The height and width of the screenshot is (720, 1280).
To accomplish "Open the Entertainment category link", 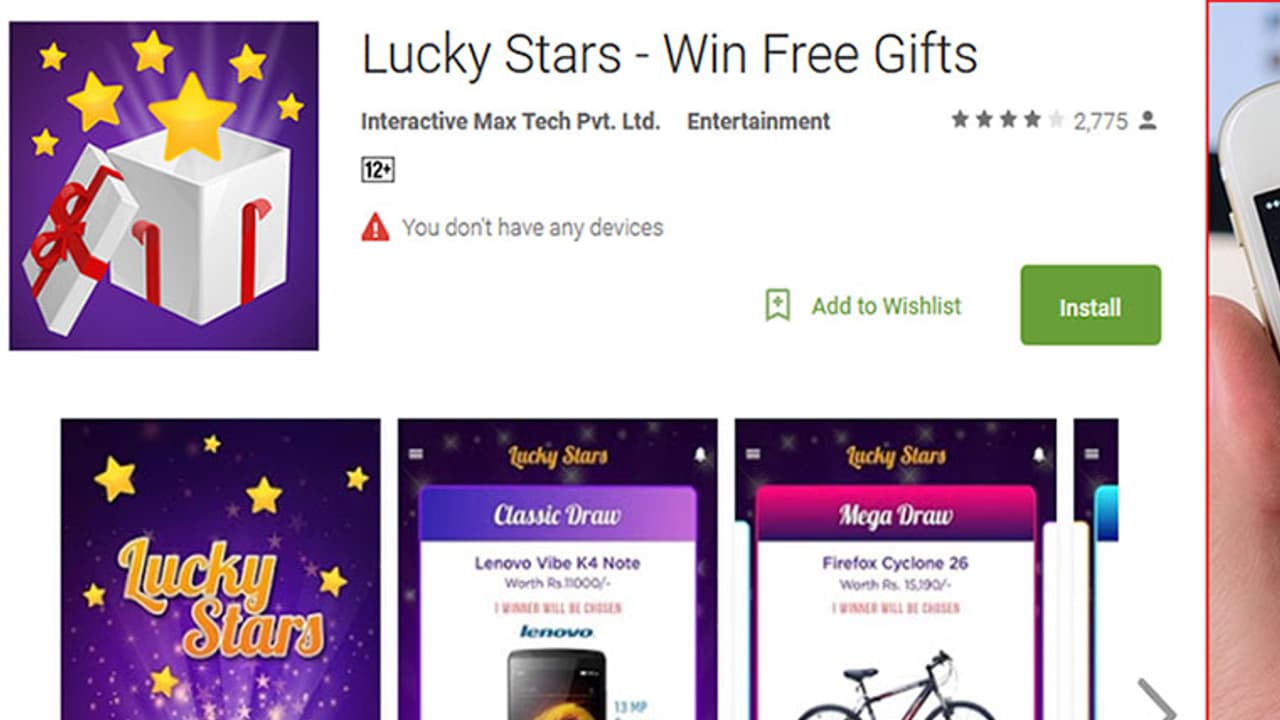I will point(758,122).
